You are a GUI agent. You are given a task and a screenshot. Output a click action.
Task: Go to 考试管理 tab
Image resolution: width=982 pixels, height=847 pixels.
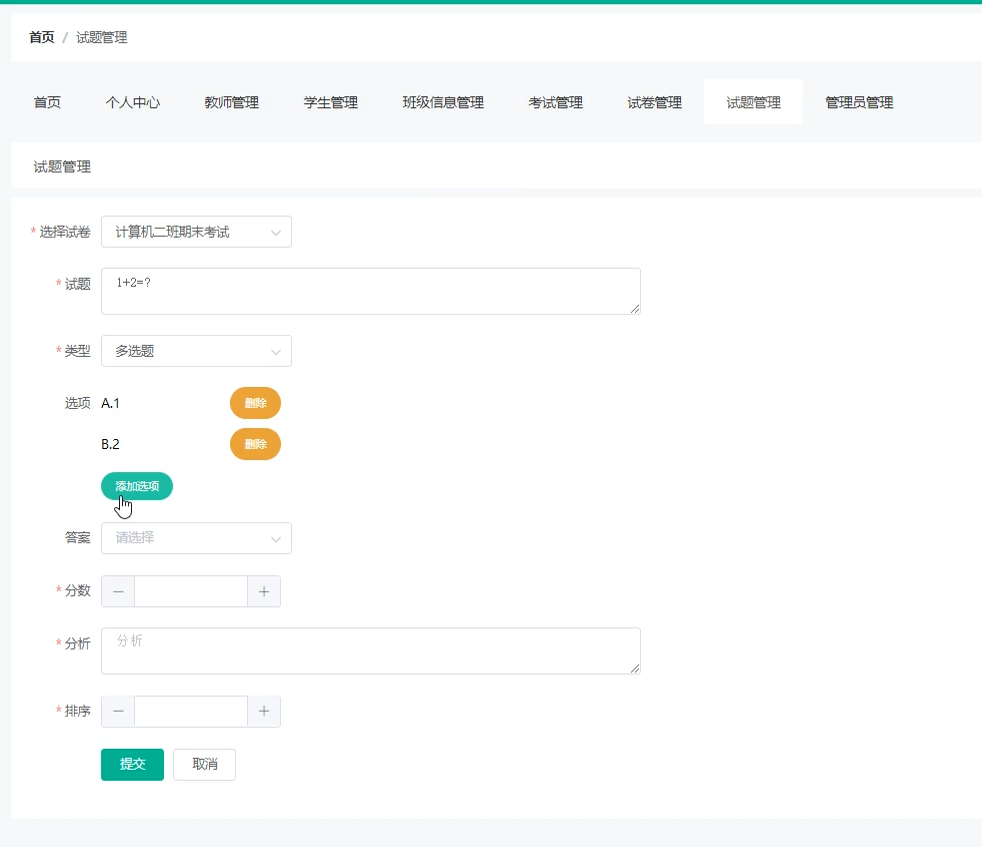(x=556, y=102)
